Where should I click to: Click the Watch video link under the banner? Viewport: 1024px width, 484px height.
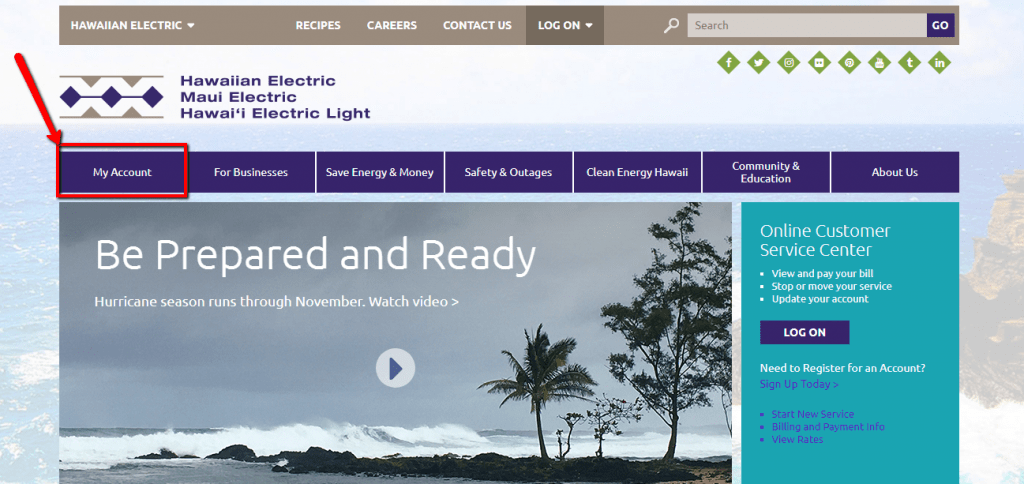413,302
